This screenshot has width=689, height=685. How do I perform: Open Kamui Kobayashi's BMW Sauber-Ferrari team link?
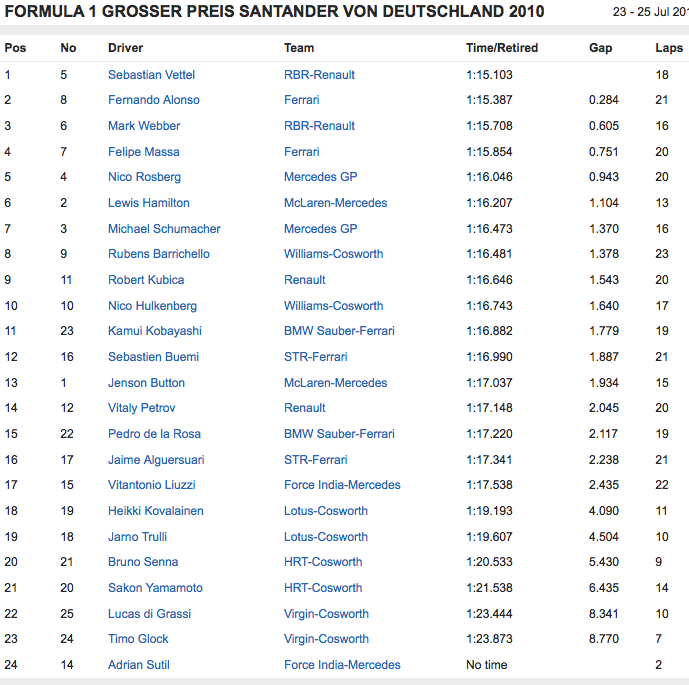[x=339, y=331]
